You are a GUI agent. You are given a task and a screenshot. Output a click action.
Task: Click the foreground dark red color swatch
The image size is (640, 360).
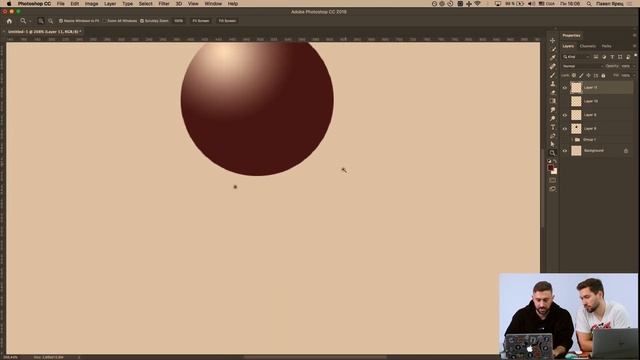550,168
